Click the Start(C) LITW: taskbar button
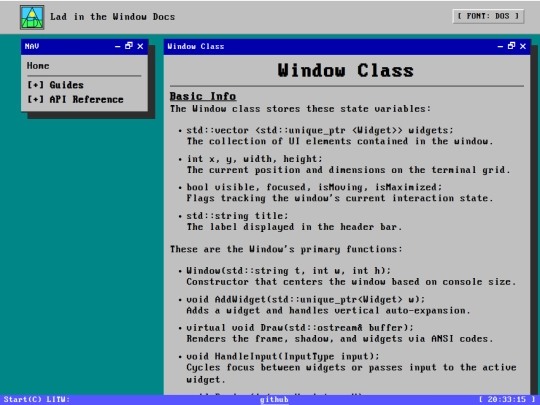This screenshot has height=405, width=540. tap(37, 399)
